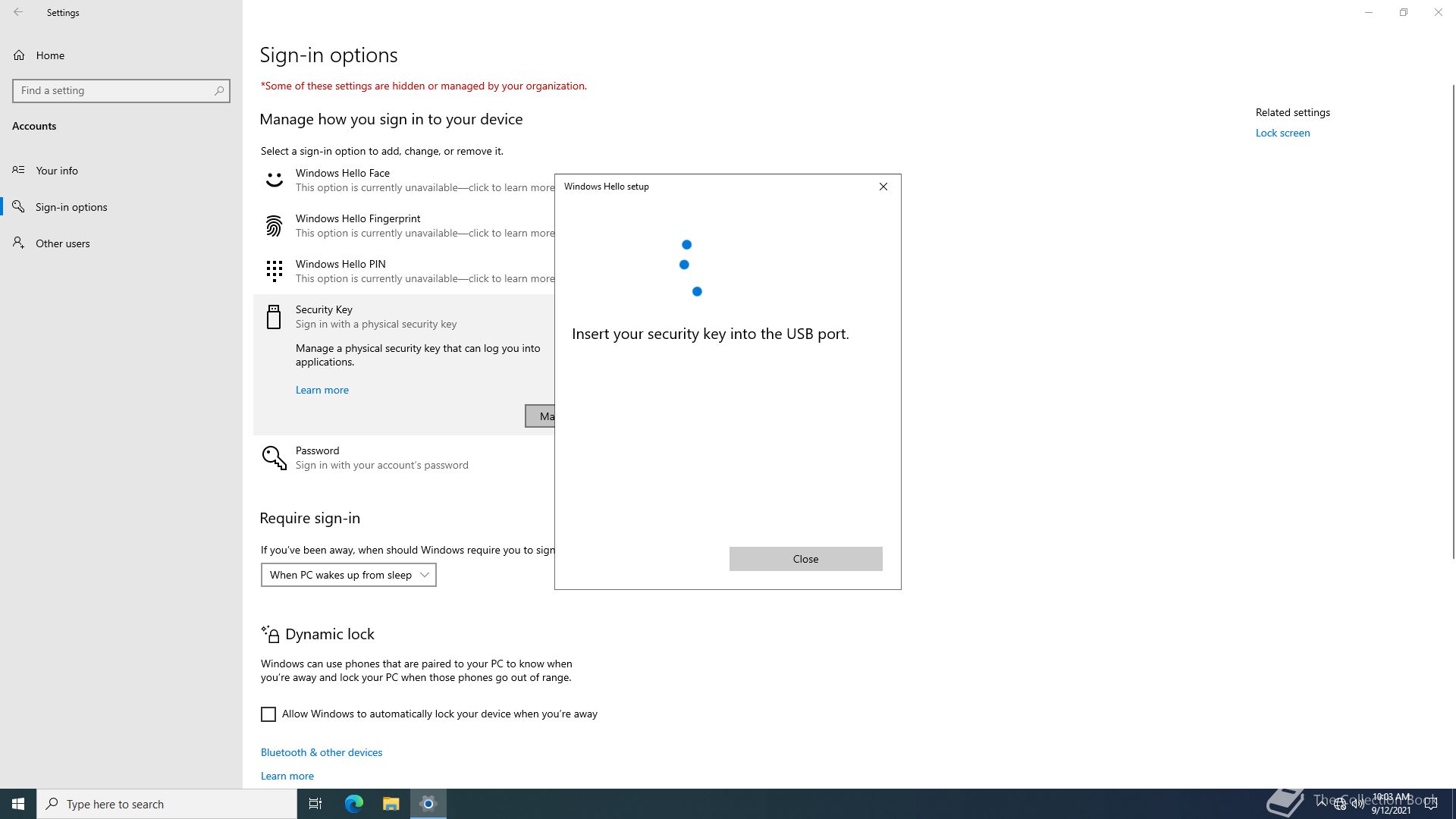This screenshot has height=819, width=1456.
Task: Click the Your info person card icon
Action: coord(19,170)
